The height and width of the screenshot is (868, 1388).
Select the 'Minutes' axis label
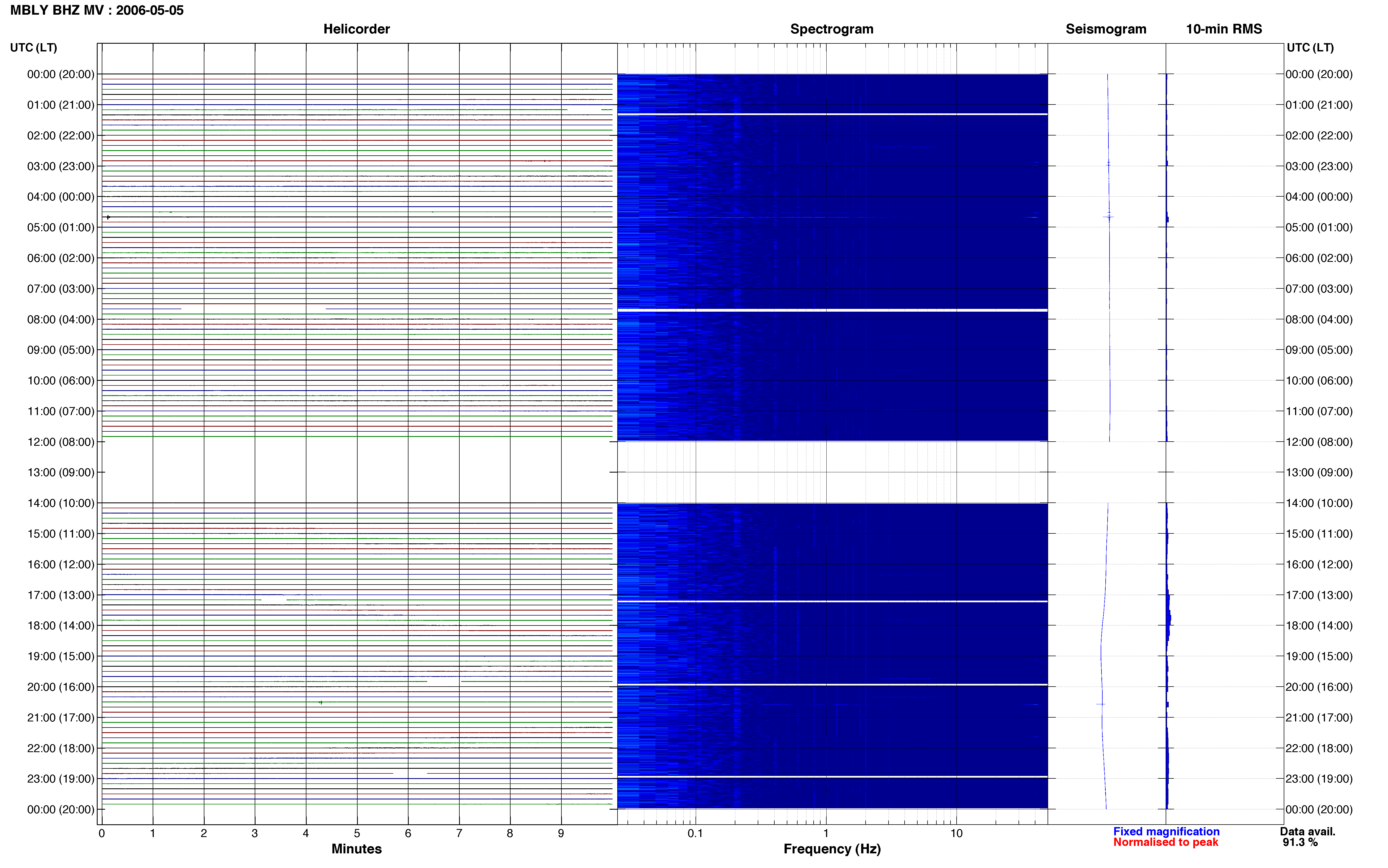tap(356, 848)
